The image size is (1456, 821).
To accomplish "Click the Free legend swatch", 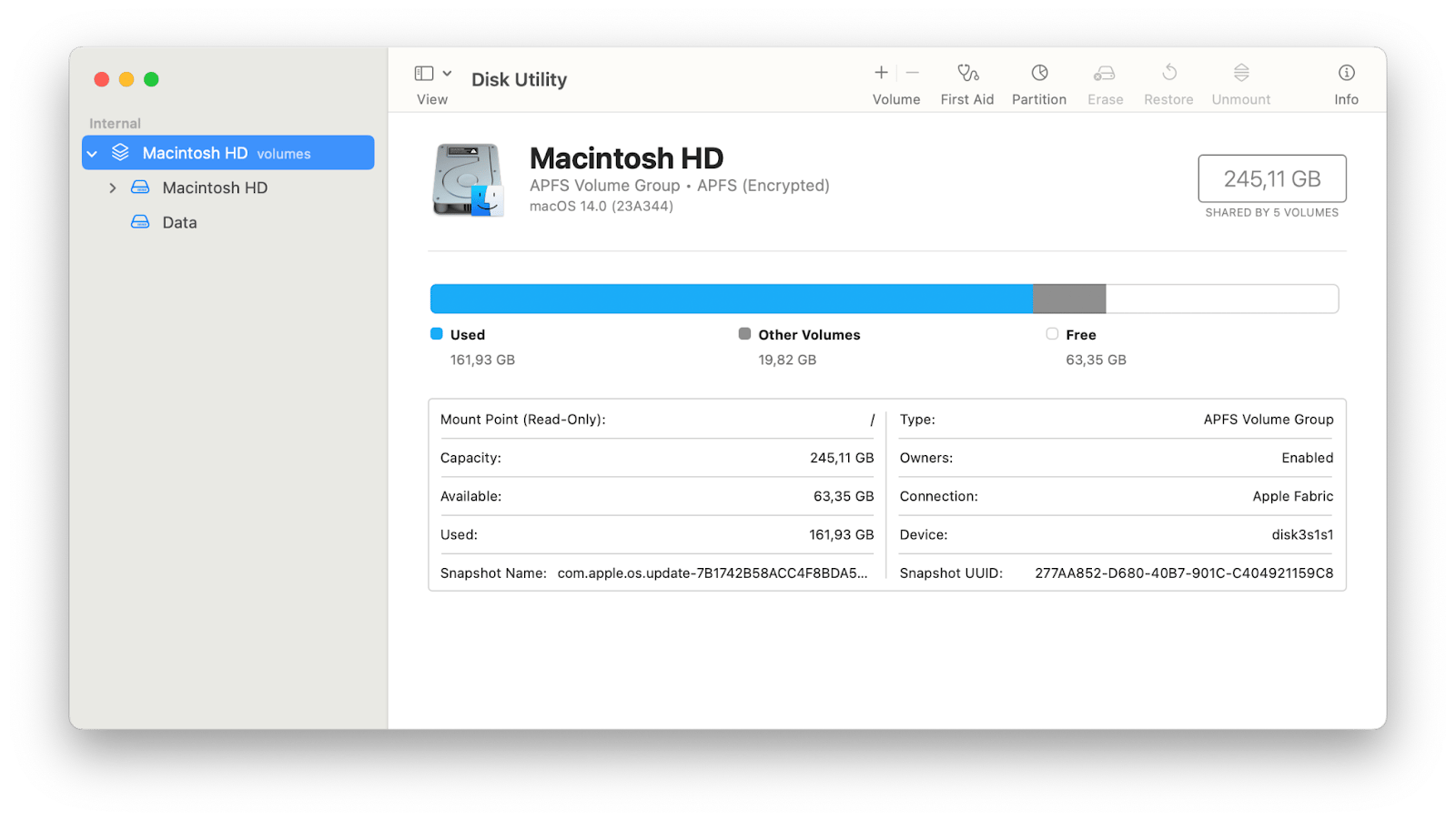I will pos(1052,334).
